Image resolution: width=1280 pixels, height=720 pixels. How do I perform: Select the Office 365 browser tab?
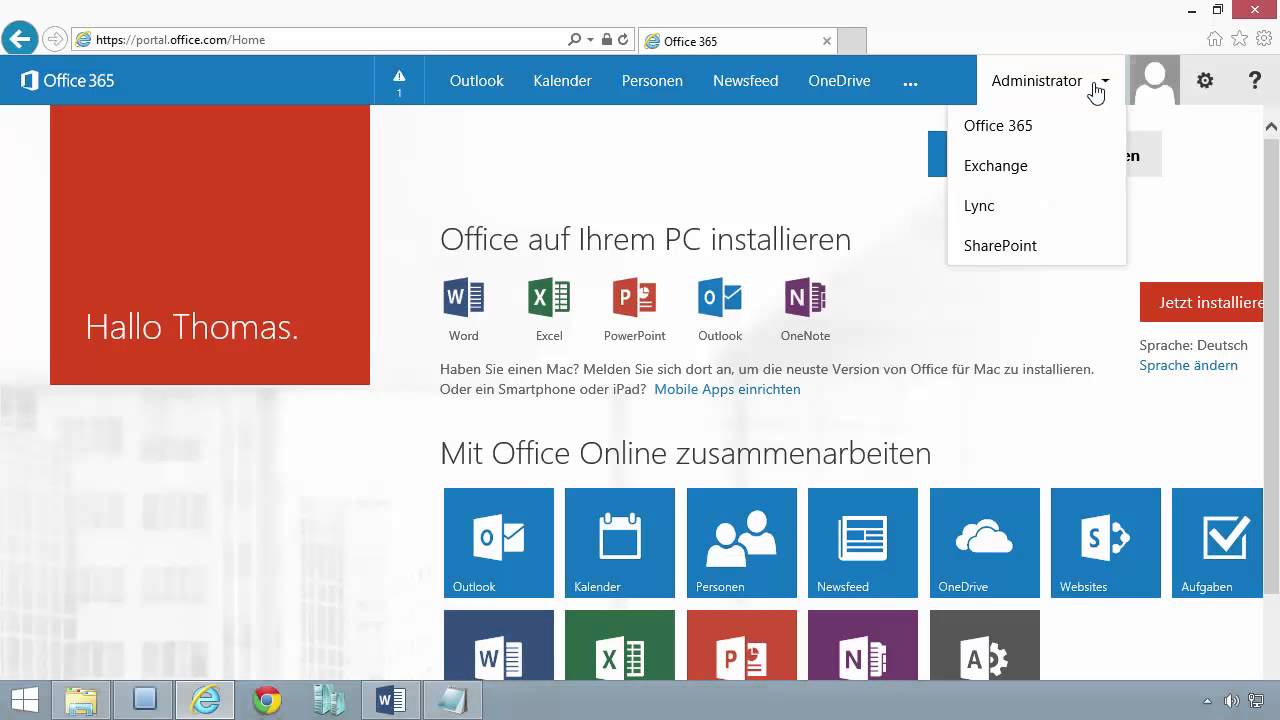(738, 41)
